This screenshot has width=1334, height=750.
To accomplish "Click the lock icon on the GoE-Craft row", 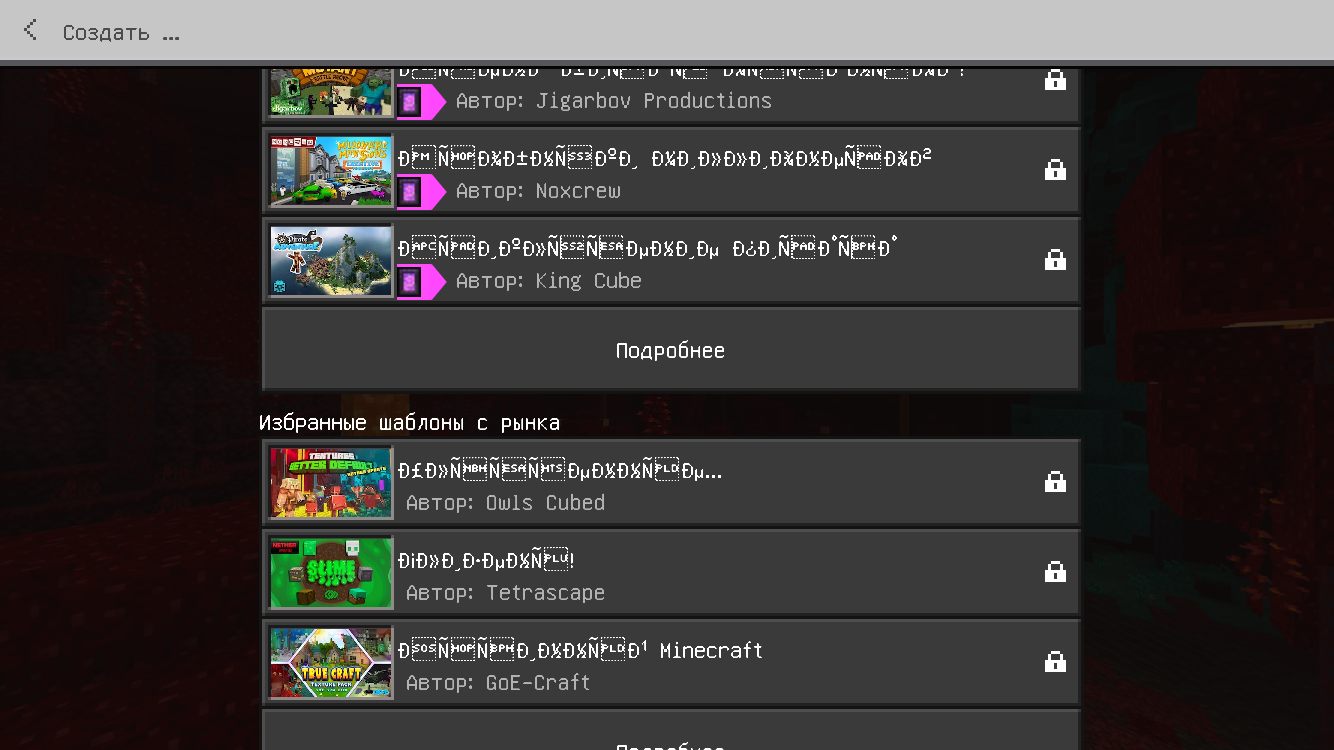I will pyautogui.click(x=1055, y=662).
